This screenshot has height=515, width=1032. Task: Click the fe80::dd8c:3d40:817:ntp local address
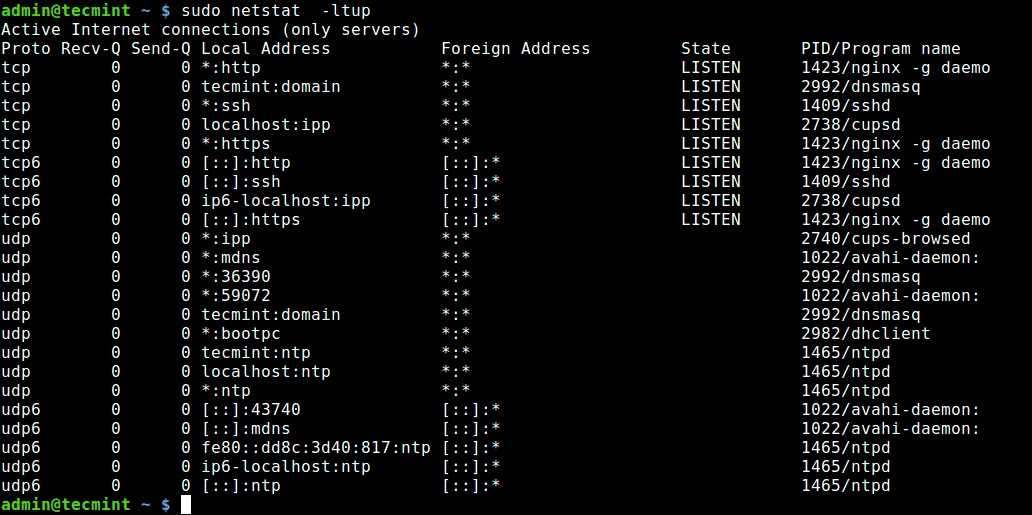315,448
